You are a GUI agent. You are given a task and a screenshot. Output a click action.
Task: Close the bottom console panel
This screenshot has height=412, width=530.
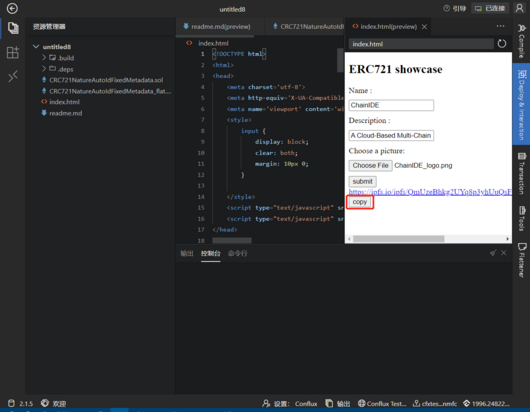(x=504, y=253)
